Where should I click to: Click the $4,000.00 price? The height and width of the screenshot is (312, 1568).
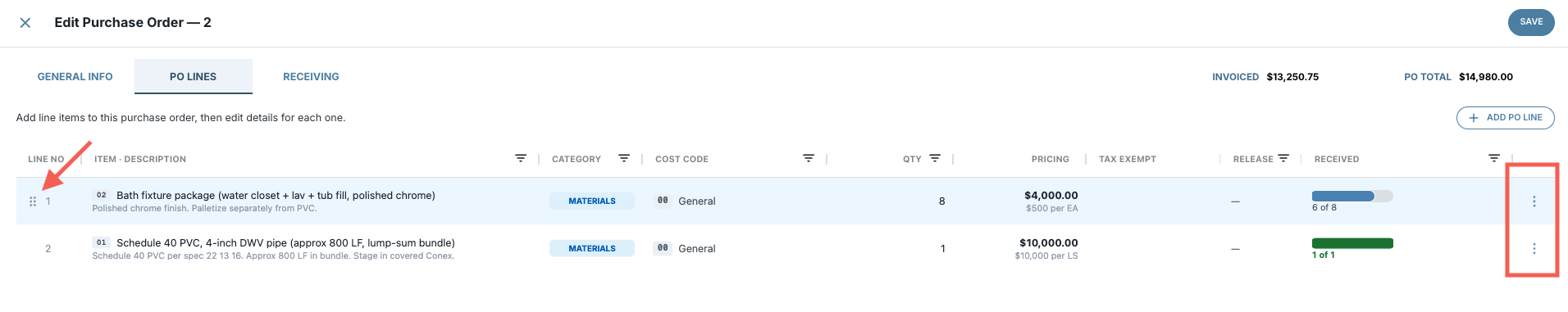(x=1051, y=195)
